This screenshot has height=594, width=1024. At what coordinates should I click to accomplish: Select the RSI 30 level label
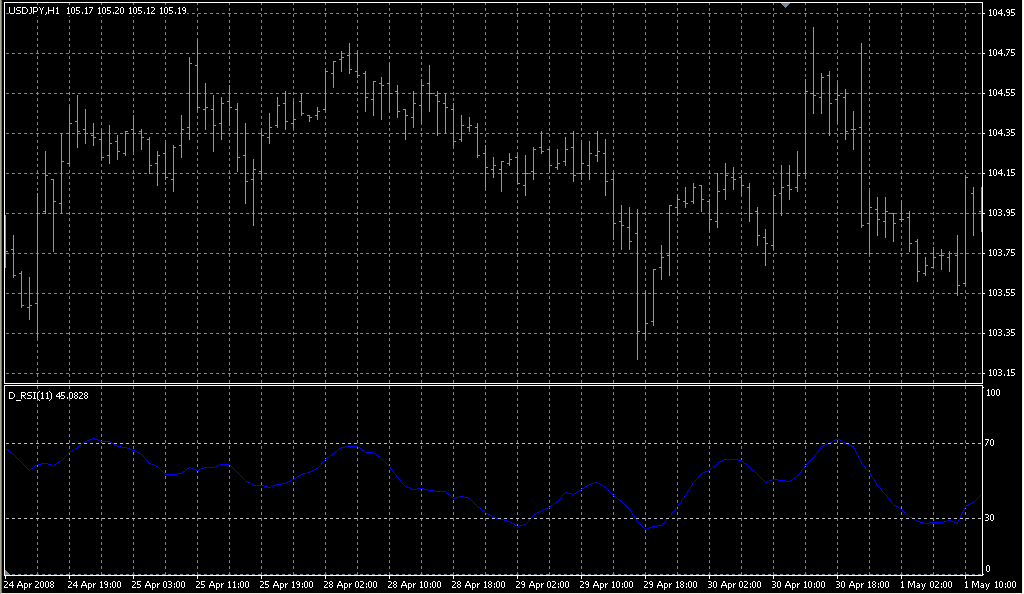coord(993,518)
